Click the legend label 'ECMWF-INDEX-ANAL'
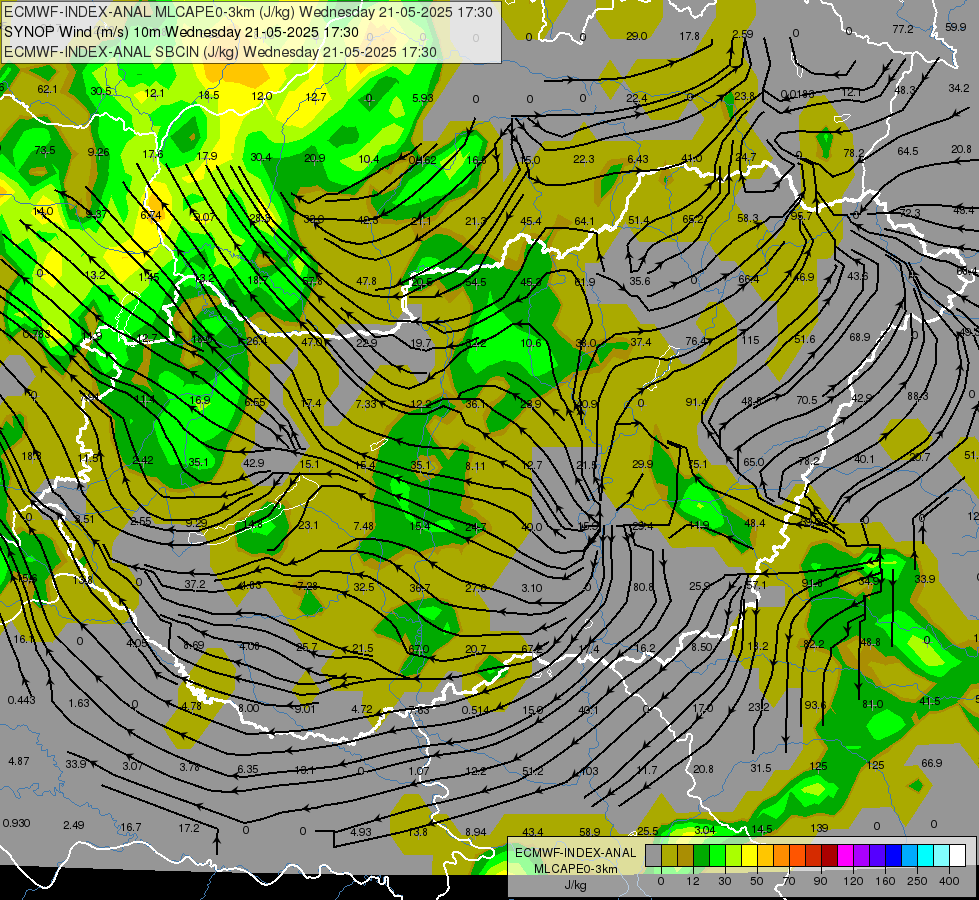Screen dimensions: 979x900 [x=576, y=853]
